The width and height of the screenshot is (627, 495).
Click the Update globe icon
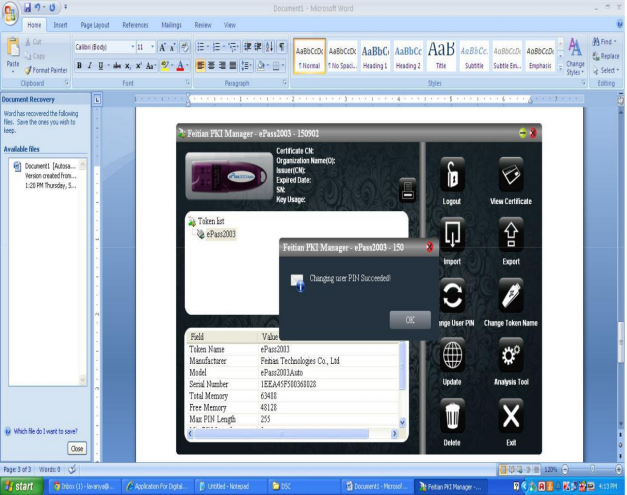coord(452,355)
